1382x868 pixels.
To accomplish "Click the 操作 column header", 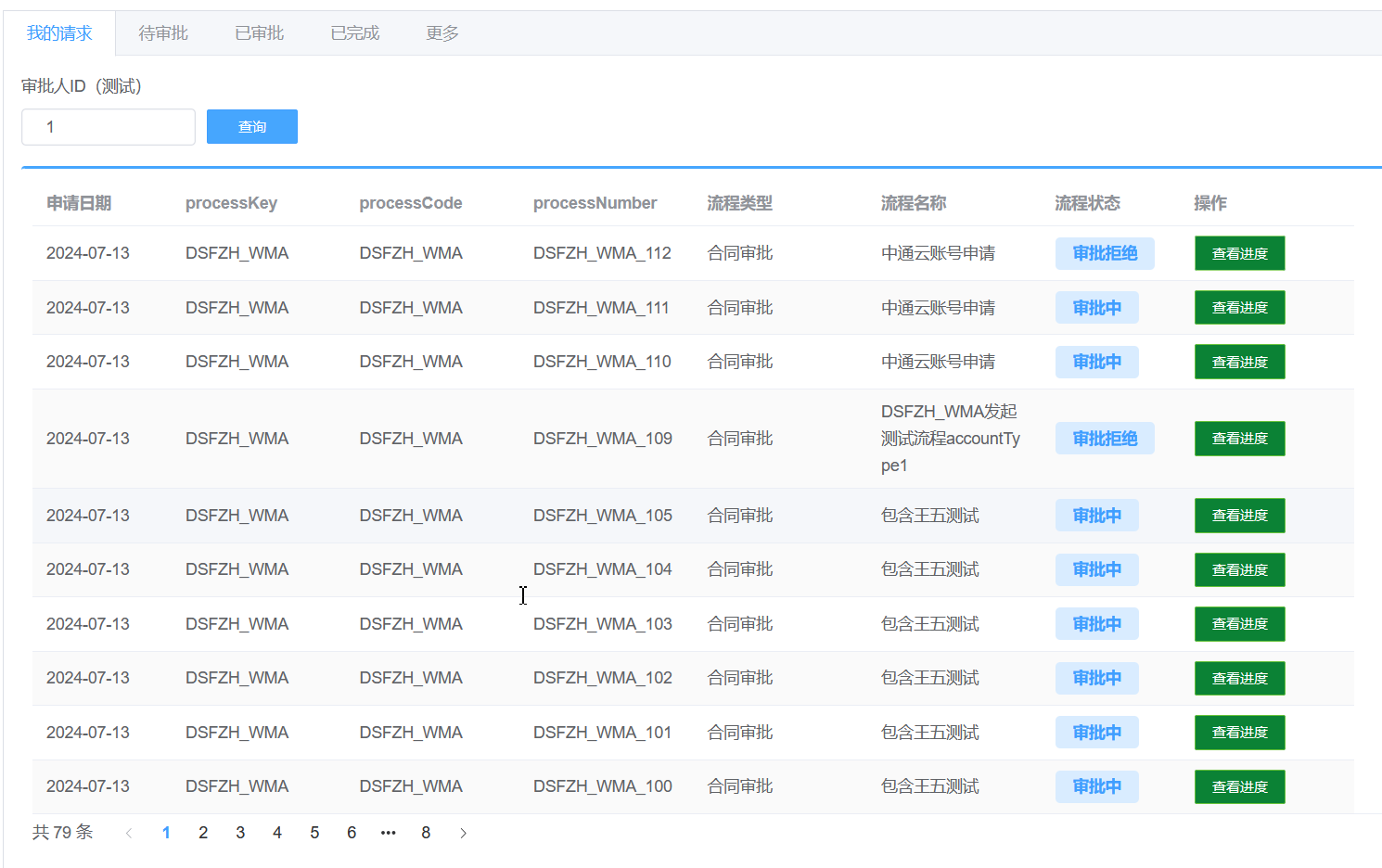I will 1210,203.
